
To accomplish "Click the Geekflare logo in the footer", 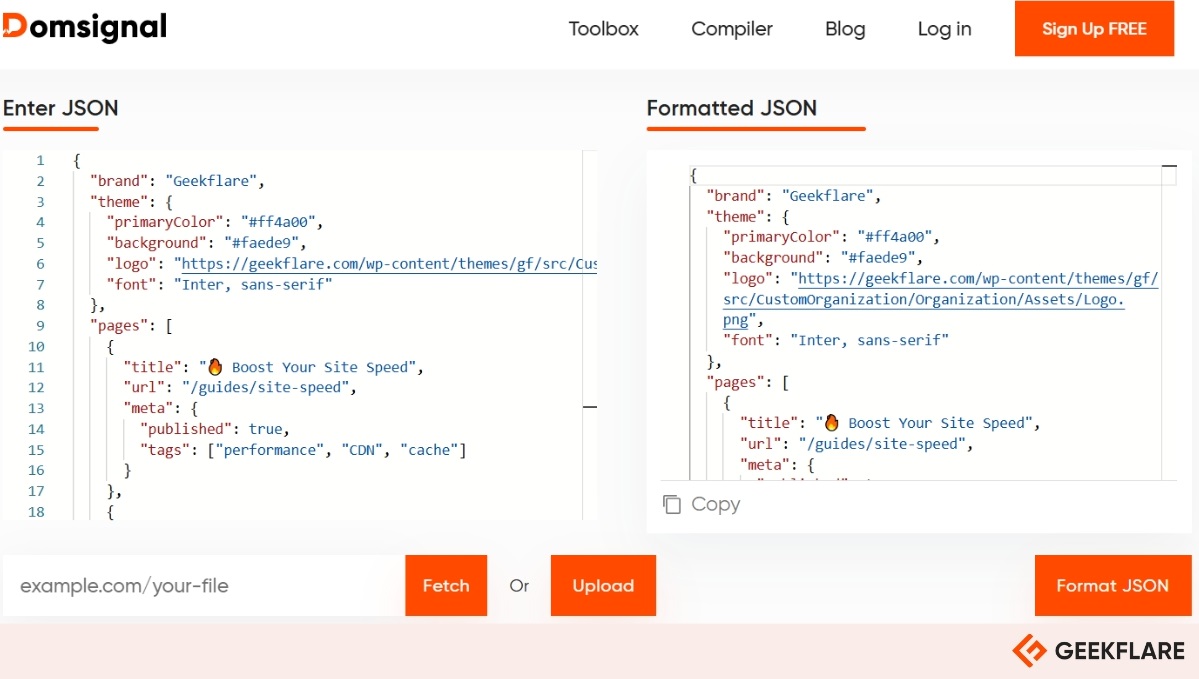I will pyautogui.click(x=1099, y=651).
